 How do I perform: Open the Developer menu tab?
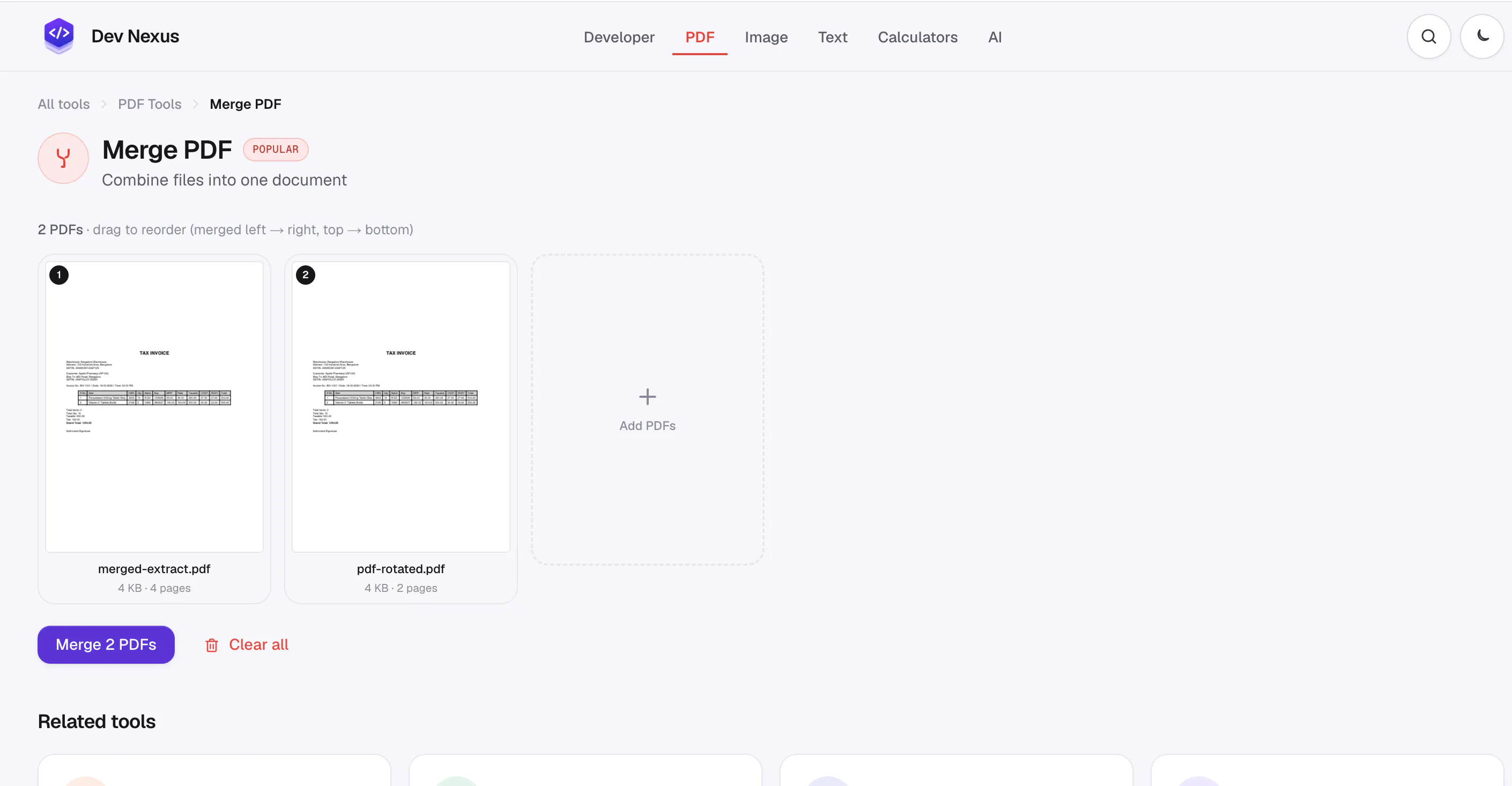pos(619,37)
